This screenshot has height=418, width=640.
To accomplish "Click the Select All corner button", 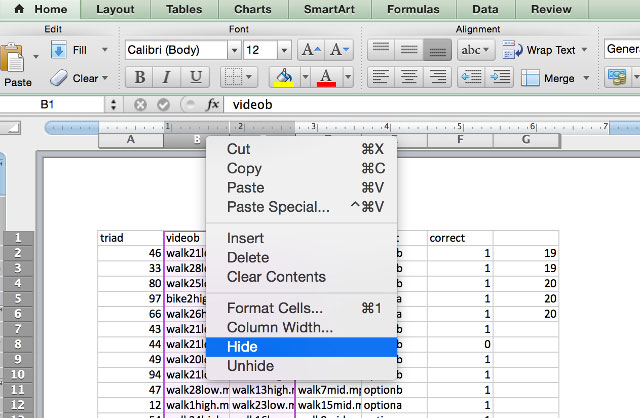I will (x=10, y=128).
